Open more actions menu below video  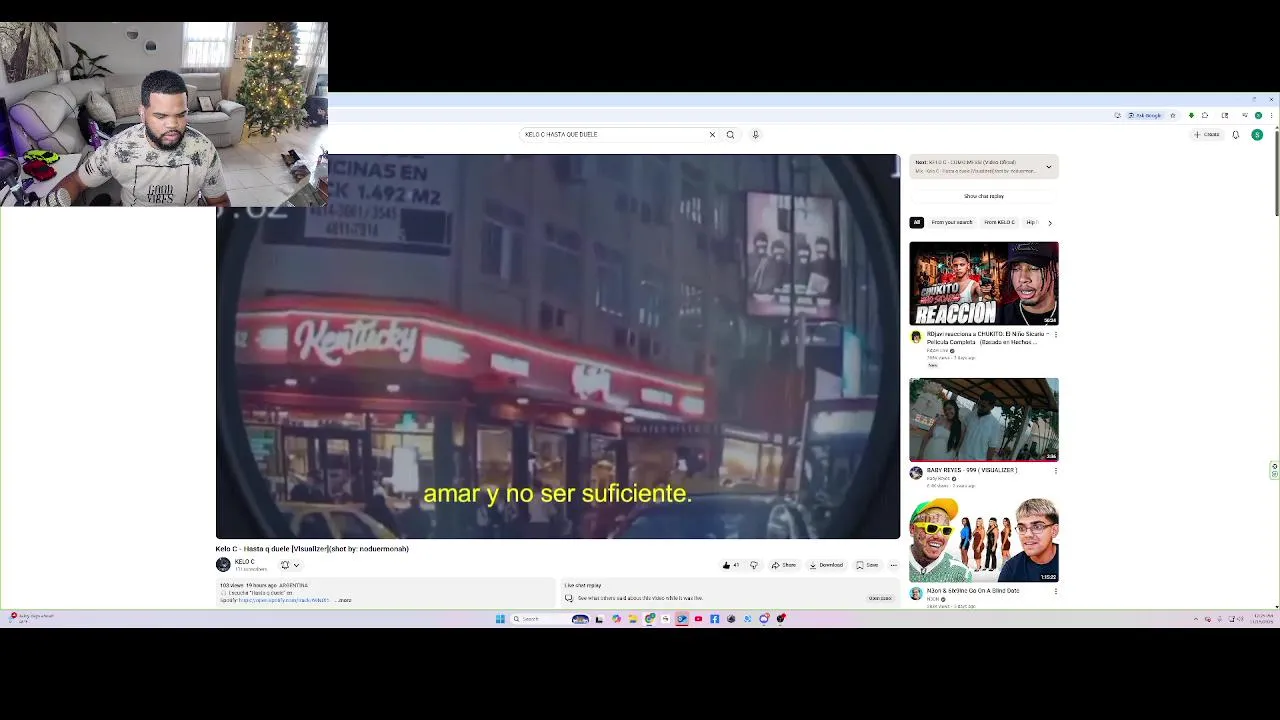point(894,565)
